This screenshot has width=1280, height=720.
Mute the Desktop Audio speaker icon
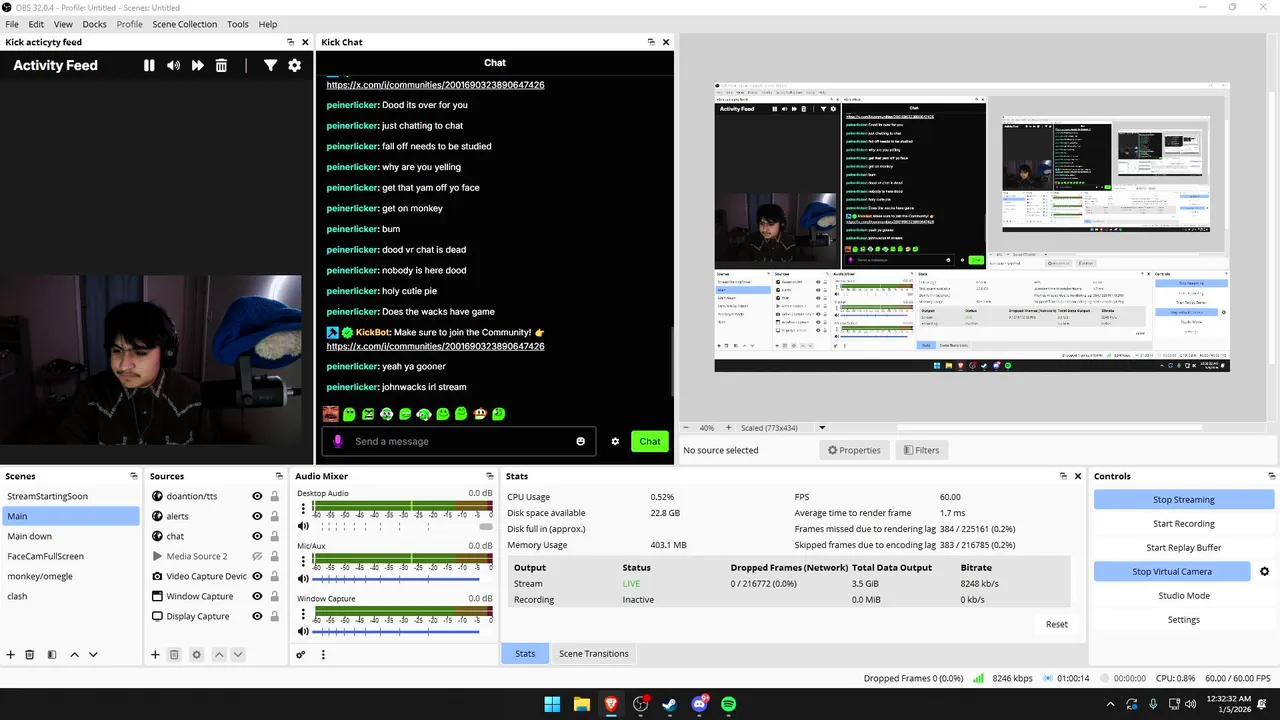[304, 526]
